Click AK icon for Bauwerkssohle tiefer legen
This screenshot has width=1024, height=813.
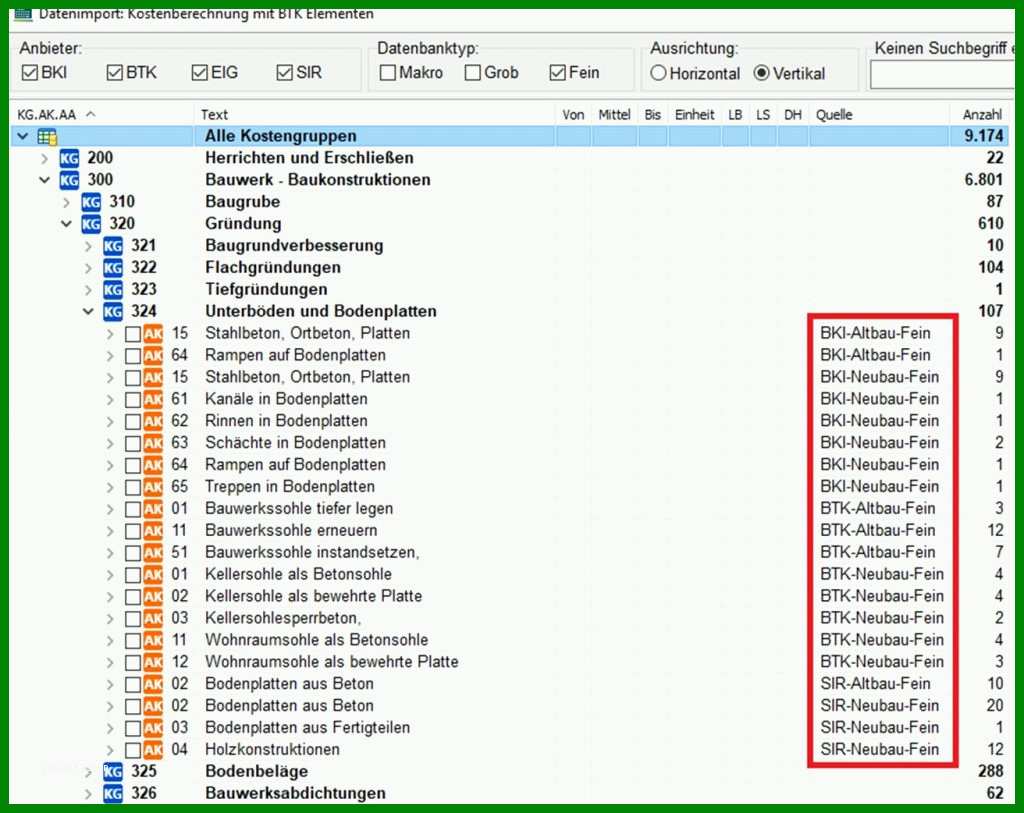(153, 509)
